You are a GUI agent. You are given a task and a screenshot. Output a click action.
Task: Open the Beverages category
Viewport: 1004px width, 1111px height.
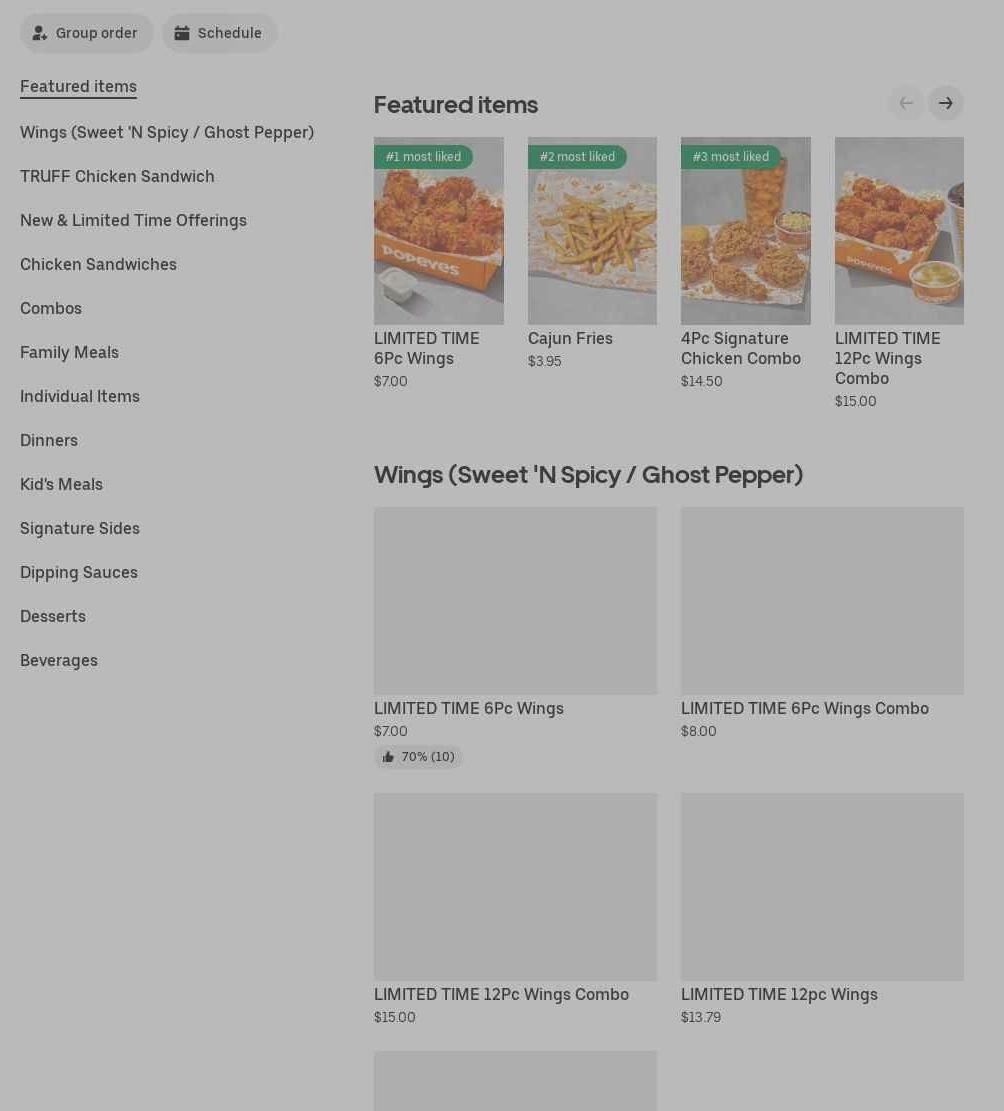[59, 660]
